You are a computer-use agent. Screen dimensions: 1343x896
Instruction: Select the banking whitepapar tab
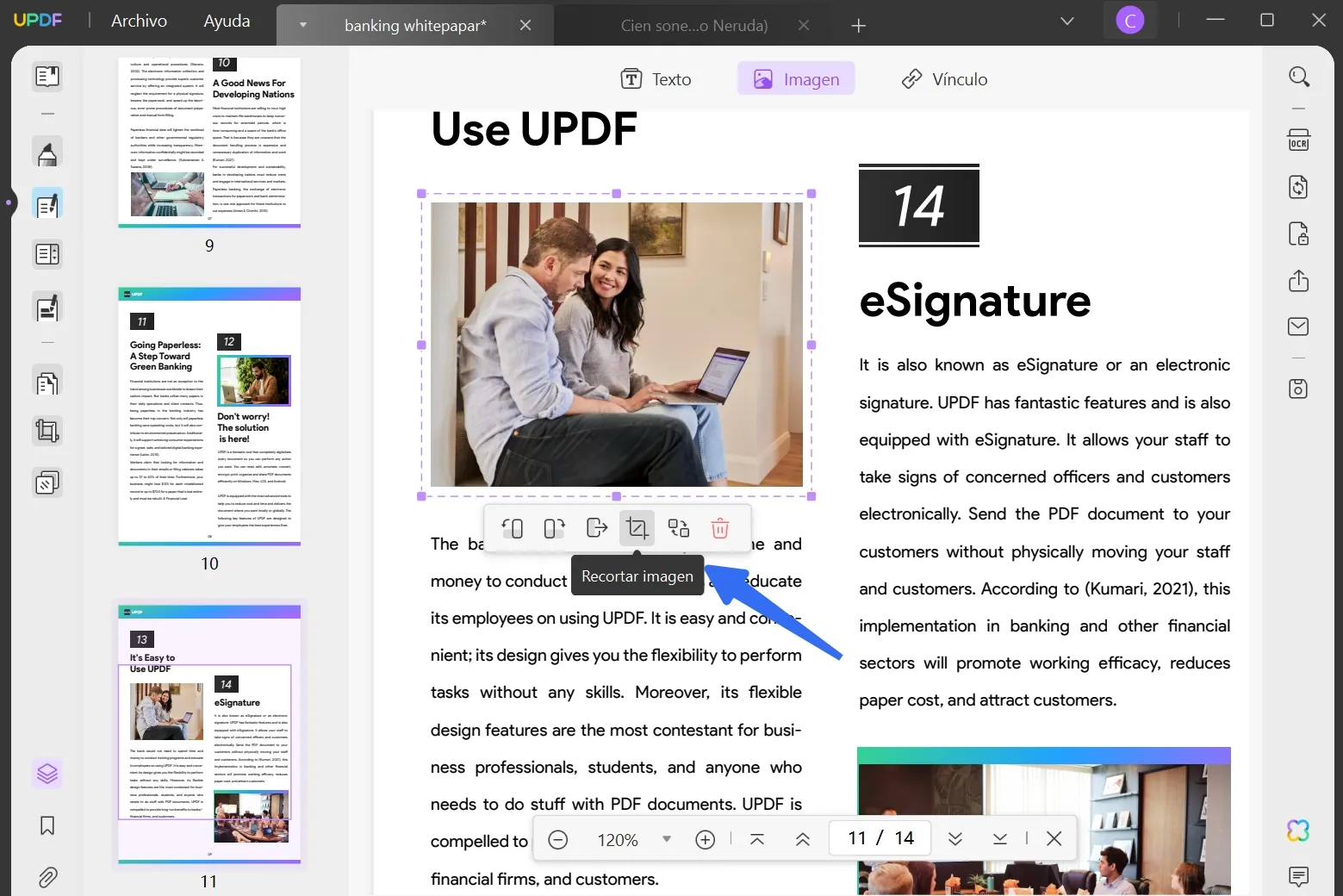point(415,26)
